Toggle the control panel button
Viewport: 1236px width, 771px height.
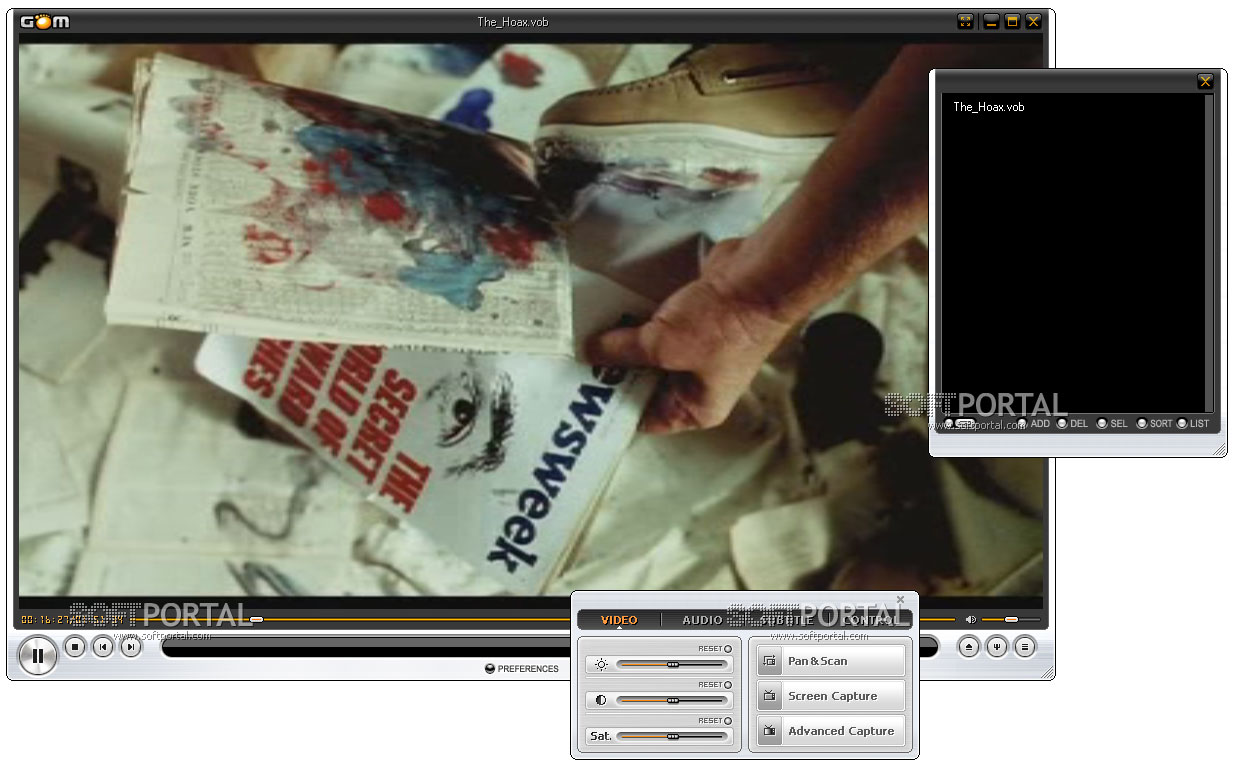(996, 647)
